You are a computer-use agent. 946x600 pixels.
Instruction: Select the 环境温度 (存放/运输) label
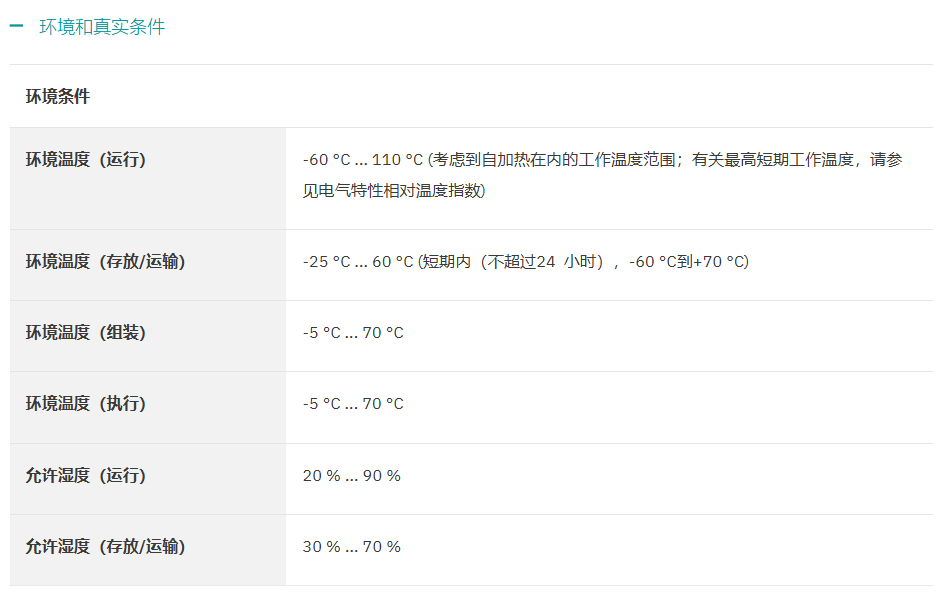(106, 262)
